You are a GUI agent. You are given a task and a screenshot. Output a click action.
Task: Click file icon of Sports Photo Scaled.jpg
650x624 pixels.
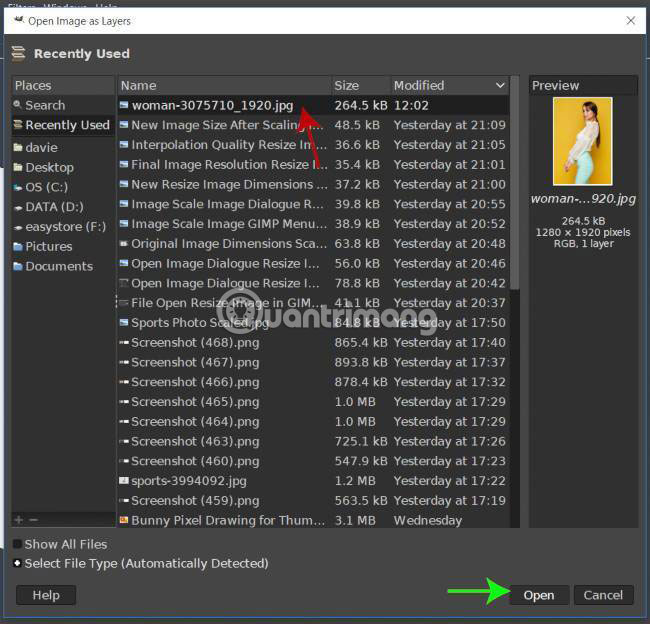[124, 322]
